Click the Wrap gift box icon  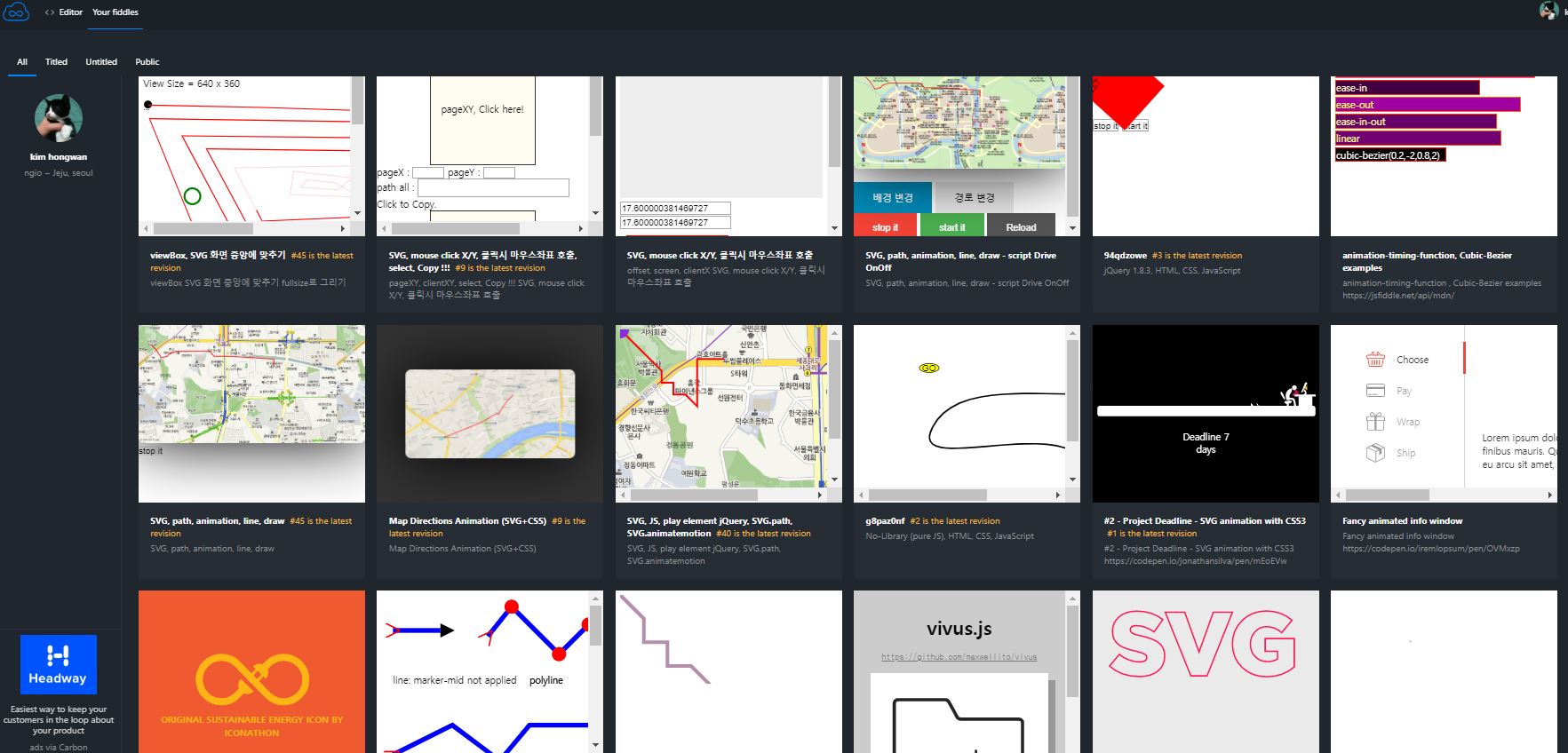(1375, 422)
